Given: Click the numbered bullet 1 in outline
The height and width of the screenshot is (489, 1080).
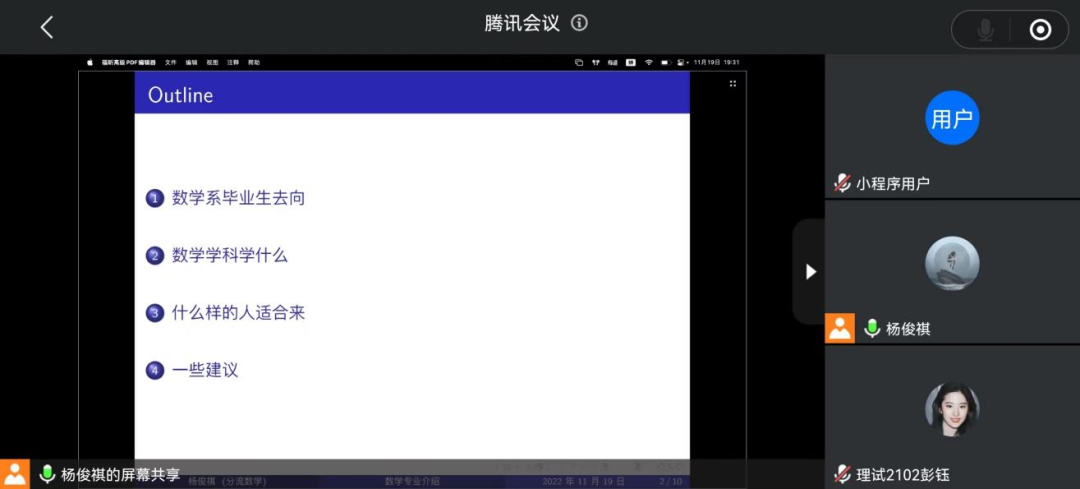Looking at the screenshot, I should coord(155,199).
